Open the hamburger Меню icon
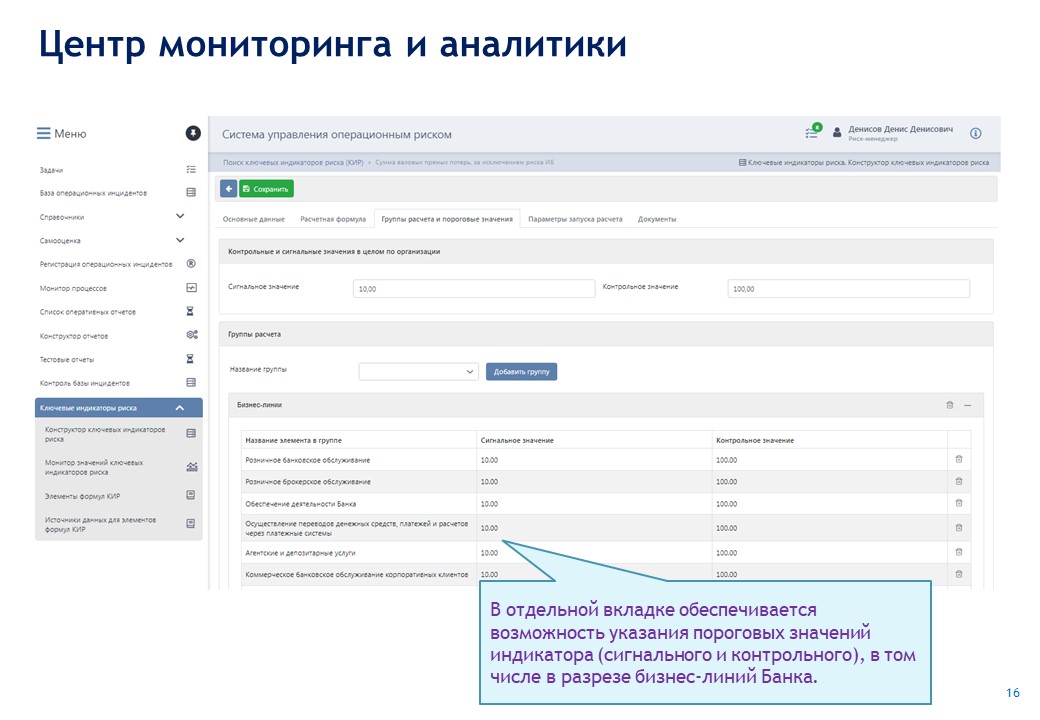The width and height of the screenshot is (1040, 720). click(43, 133)
